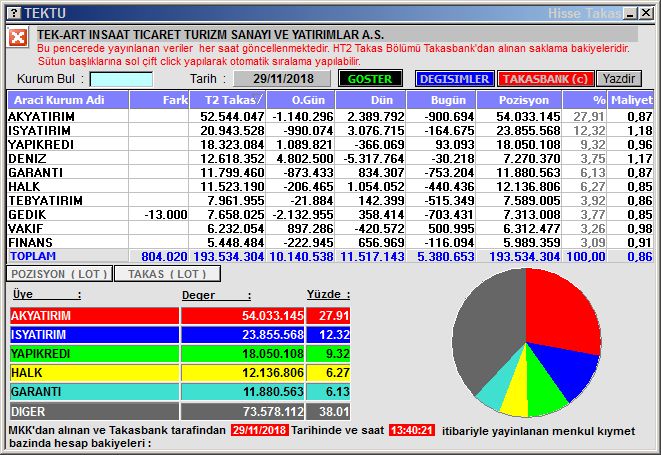Image resolution: width=661 pixels, height=455 pixels.
Task: Click the red time stamp 13:40:21
Action: [411, 430]
